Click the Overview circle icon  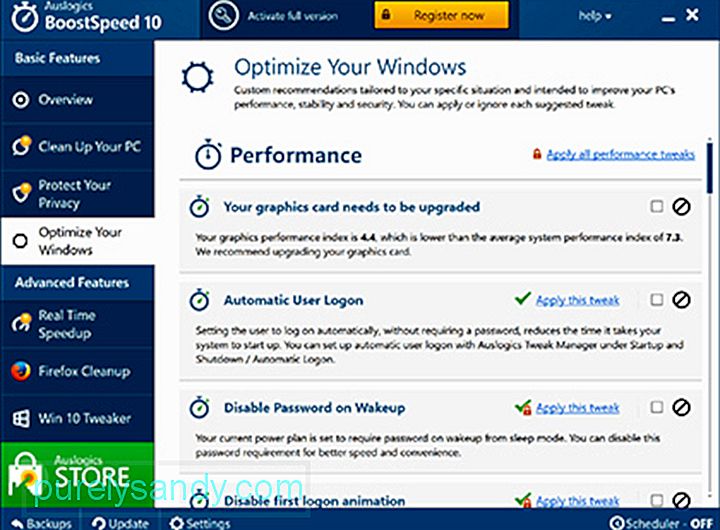click(21, 100)
